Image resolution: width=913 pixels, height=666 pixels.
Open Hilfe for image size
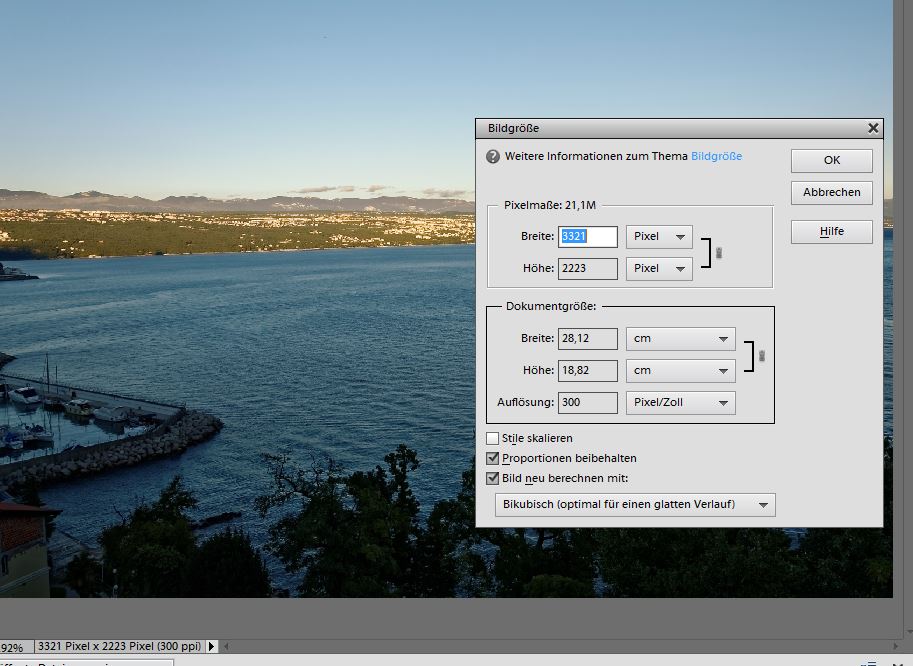[831, 232]
